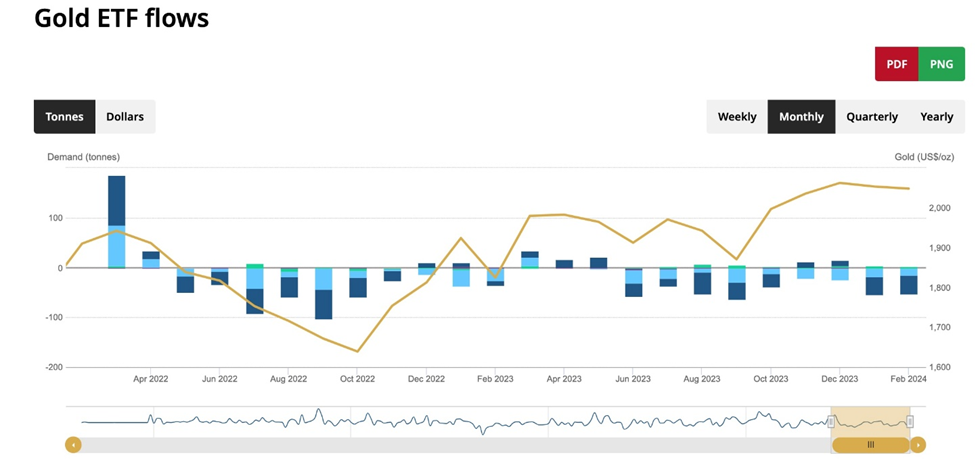
Task: Switch units to Dollars
Action: [125, 117]
